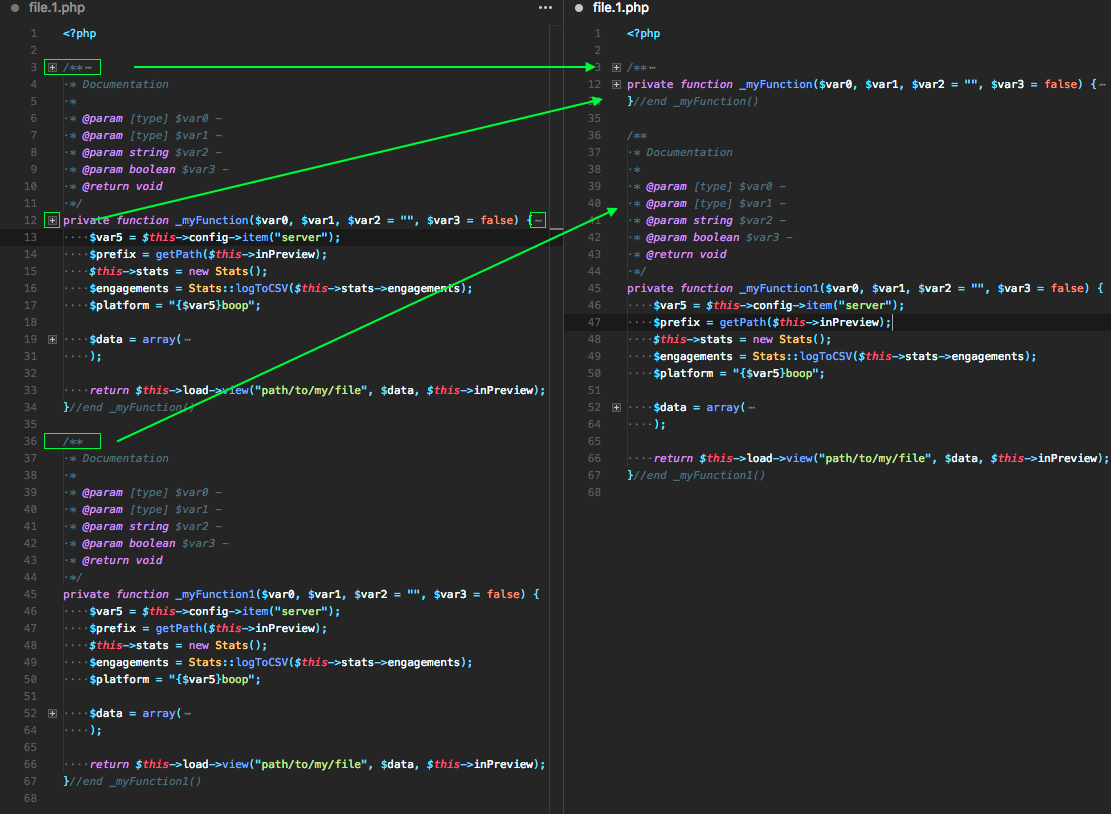This screenshot has height=814, width=1111.
Task: Click '@return void' on line 10, left pane
Action: click(x=122, y=186)
